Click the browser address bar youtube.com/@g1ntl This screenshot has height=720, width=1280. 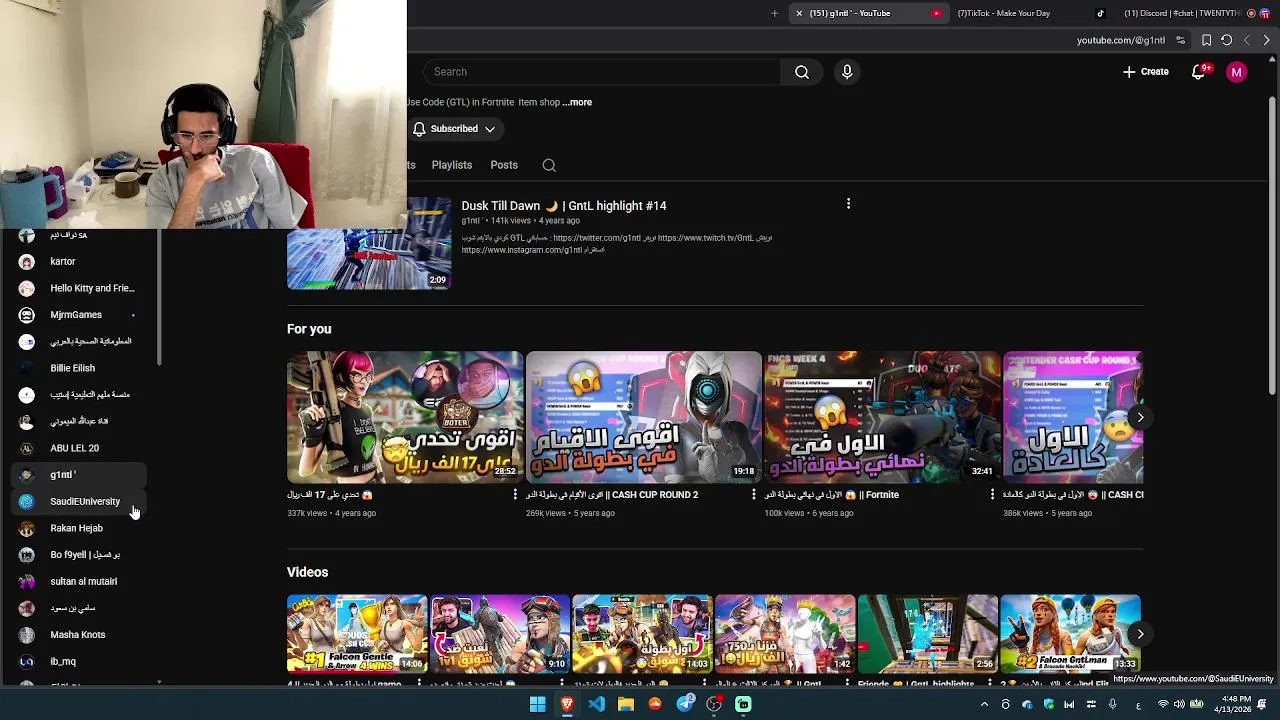pos(1120,40)
